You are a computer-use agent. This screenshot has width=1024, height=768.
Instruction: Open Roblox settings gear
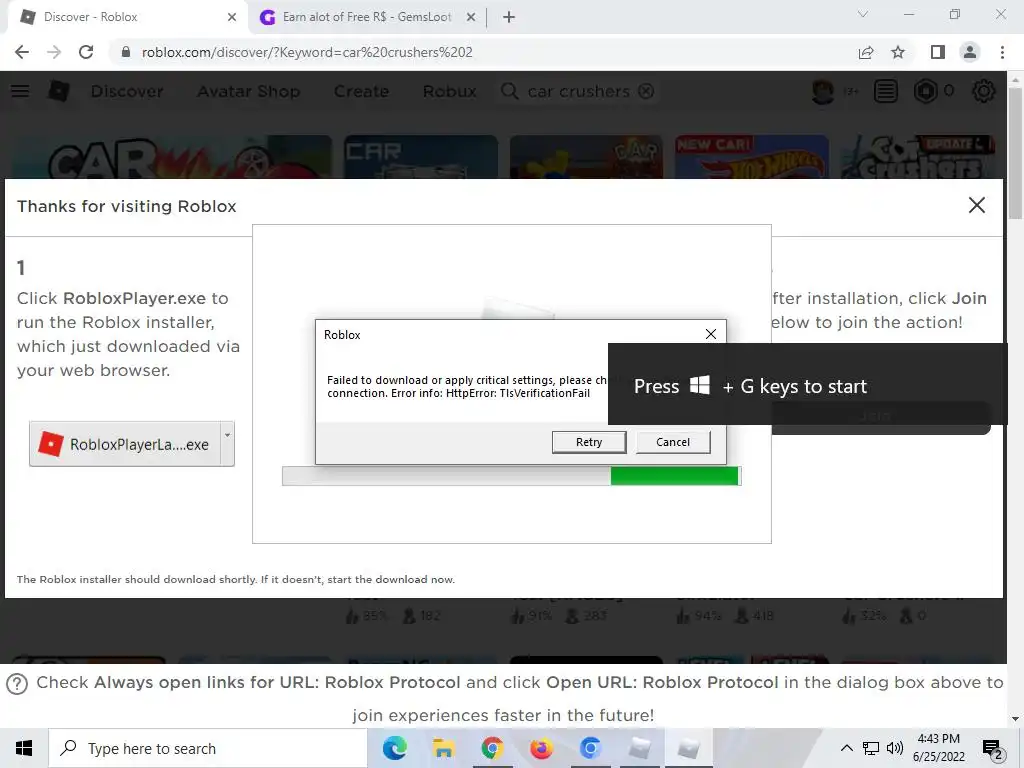[x=984, y=91]
